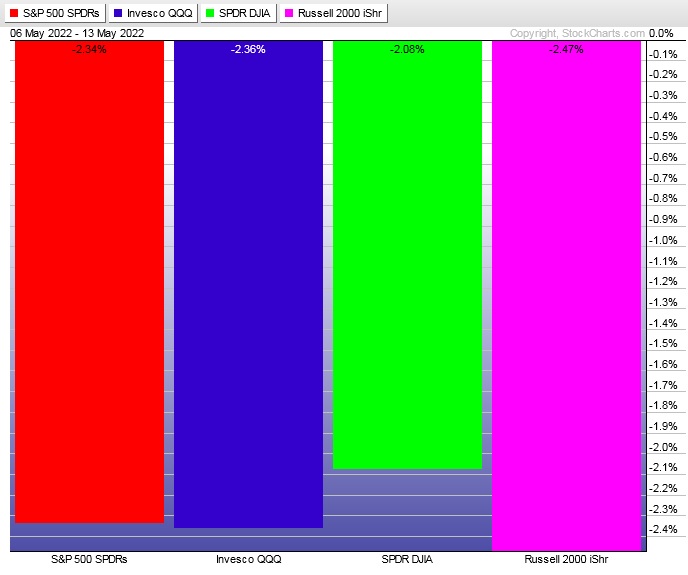Click the -2.4% y-axis label

pyautogui.click(x=663, y=529)
